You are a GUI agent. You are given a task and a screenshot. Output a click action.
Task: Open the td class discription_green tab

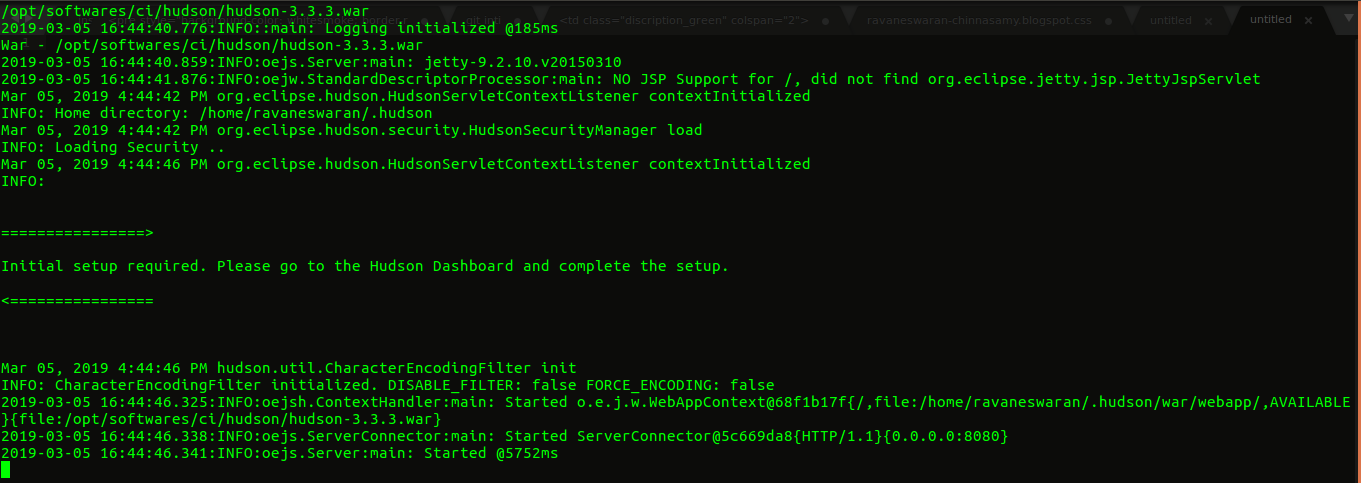tap(683, 20)
